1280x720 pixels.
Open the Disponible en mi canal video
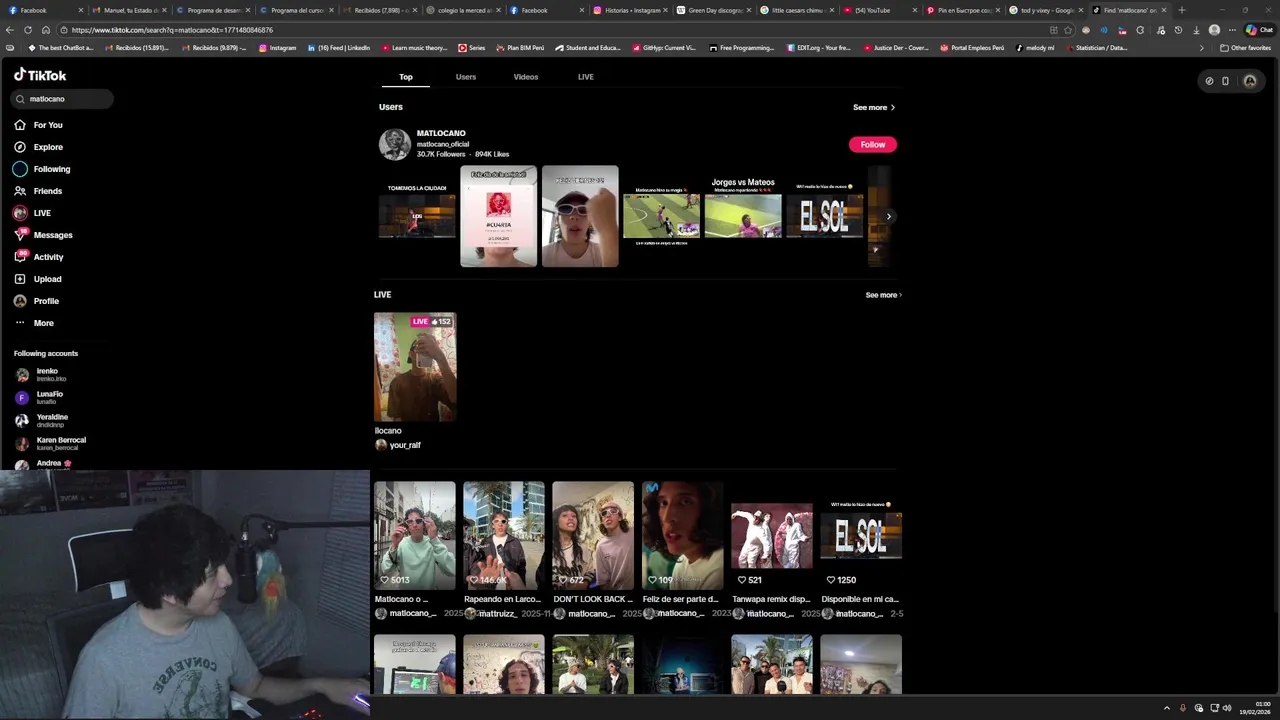point(861,535)
